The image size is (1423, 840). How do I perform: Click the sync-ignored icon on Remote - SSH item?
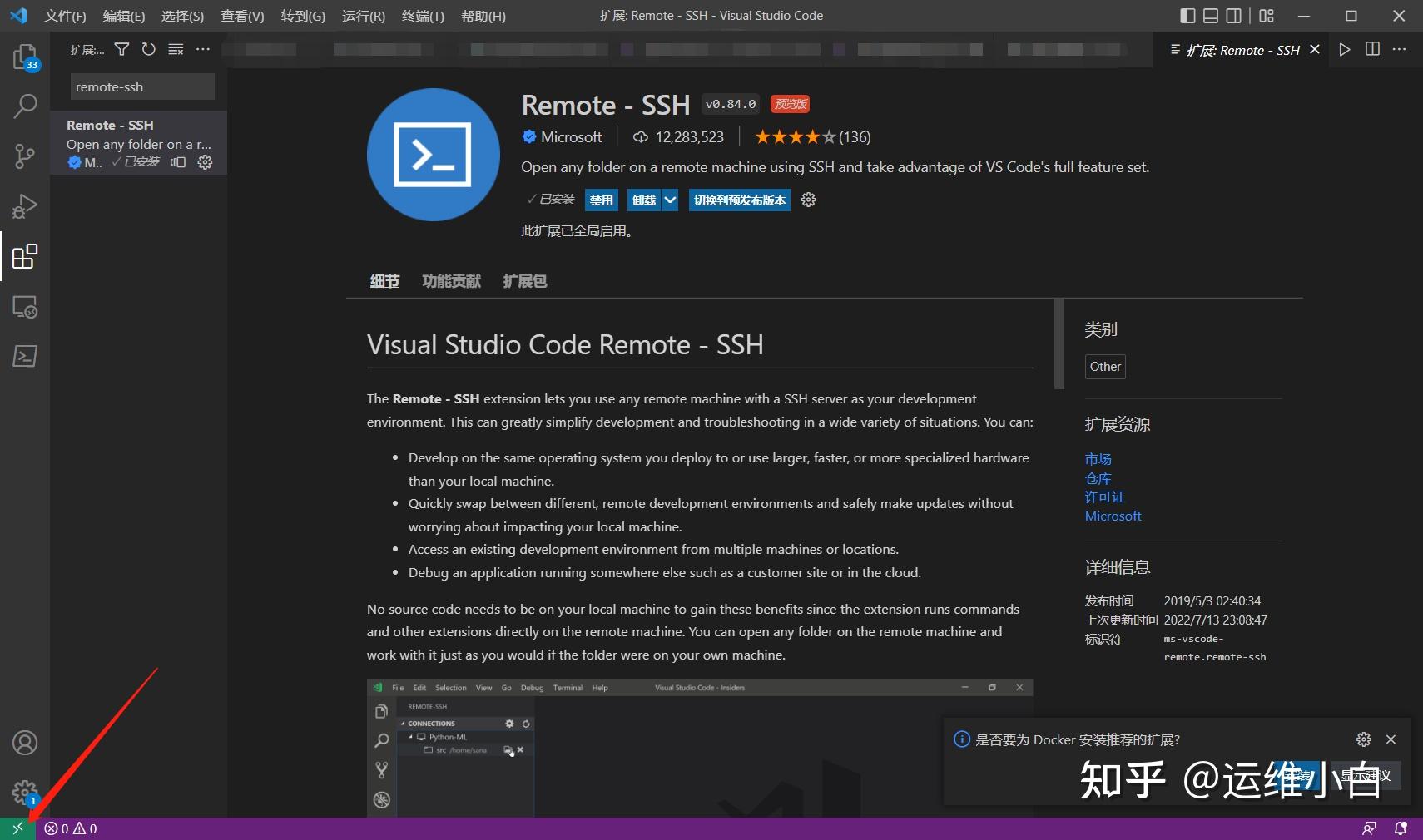(178, 162)
